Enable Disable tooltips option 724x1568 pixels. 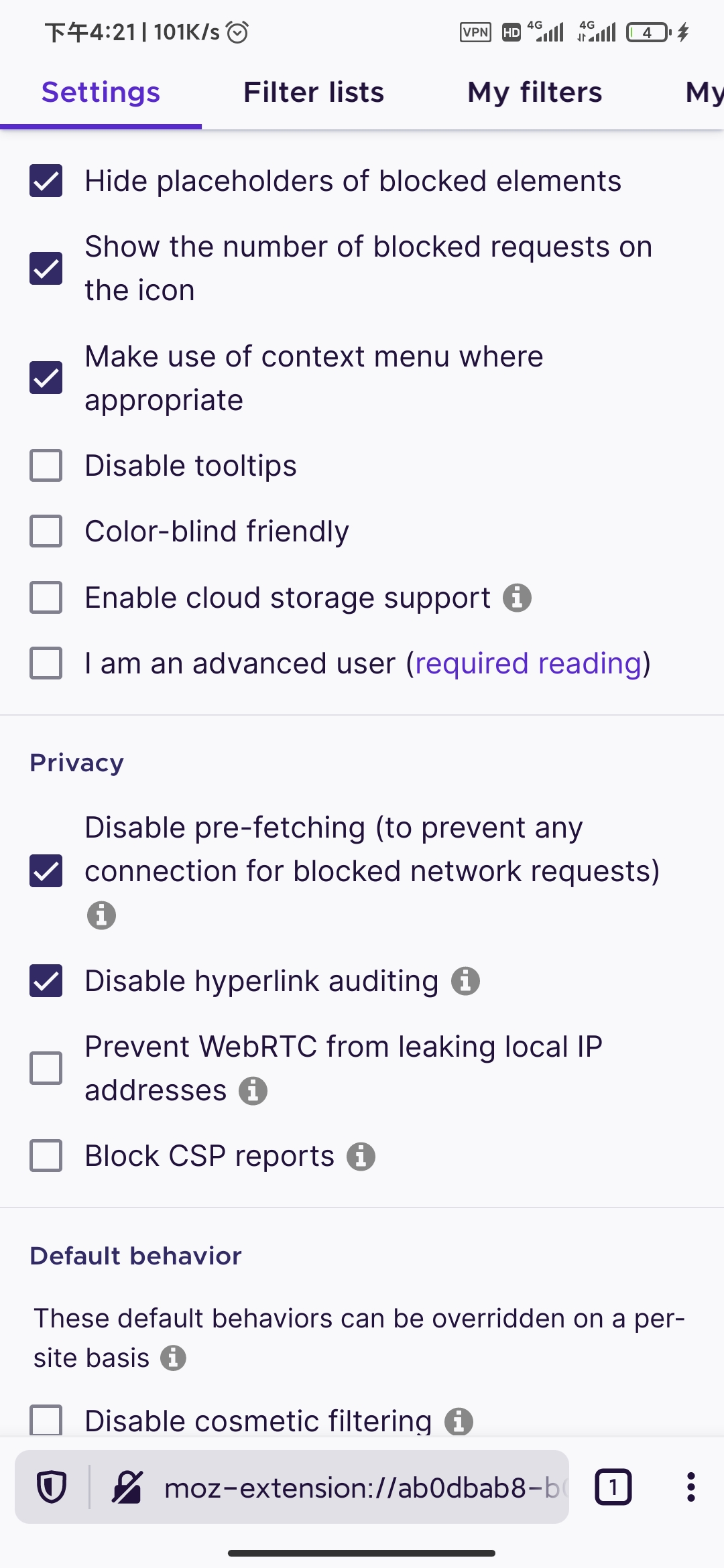pyautogui.click(x=45, y=465)
